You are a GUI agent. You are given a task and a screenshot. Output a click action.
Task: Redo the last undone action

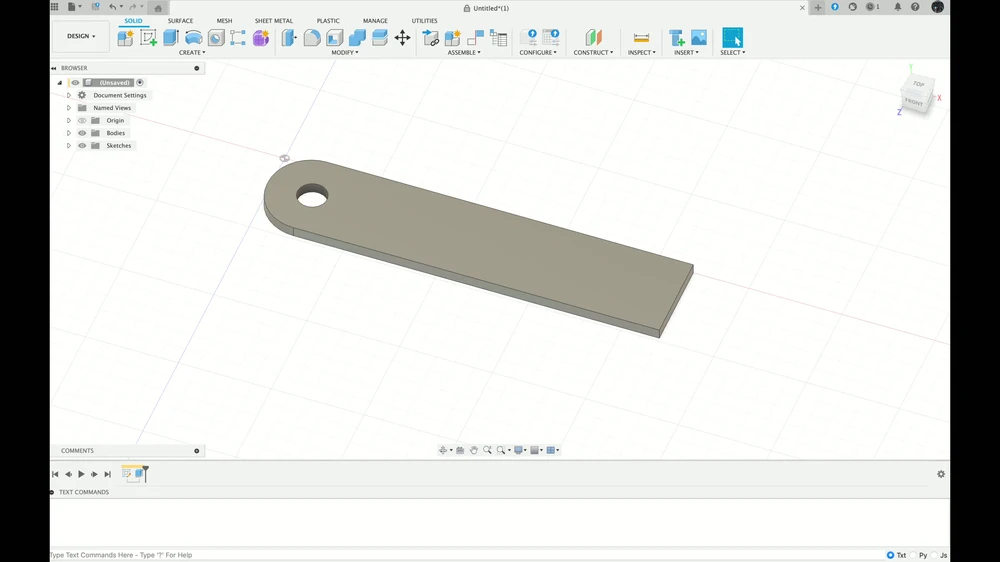133,7
